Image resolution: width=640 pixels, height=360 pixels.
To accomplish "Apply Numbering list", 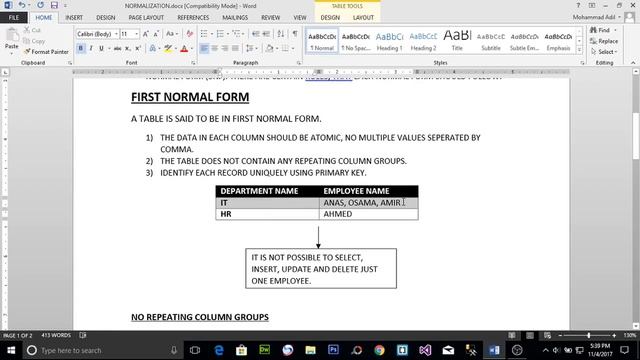I will 220,34.
